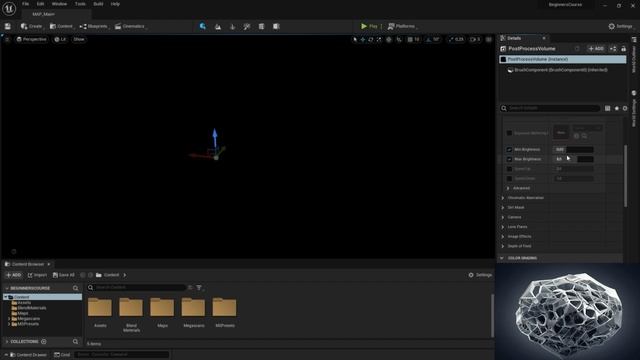
Task: Toggle the Speed Up checkbox
Action: [x=509, y=169]
